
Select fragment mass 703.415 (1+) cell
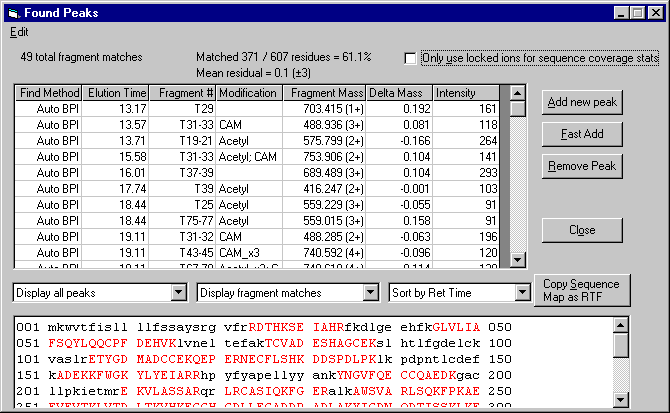coord(324,109)
